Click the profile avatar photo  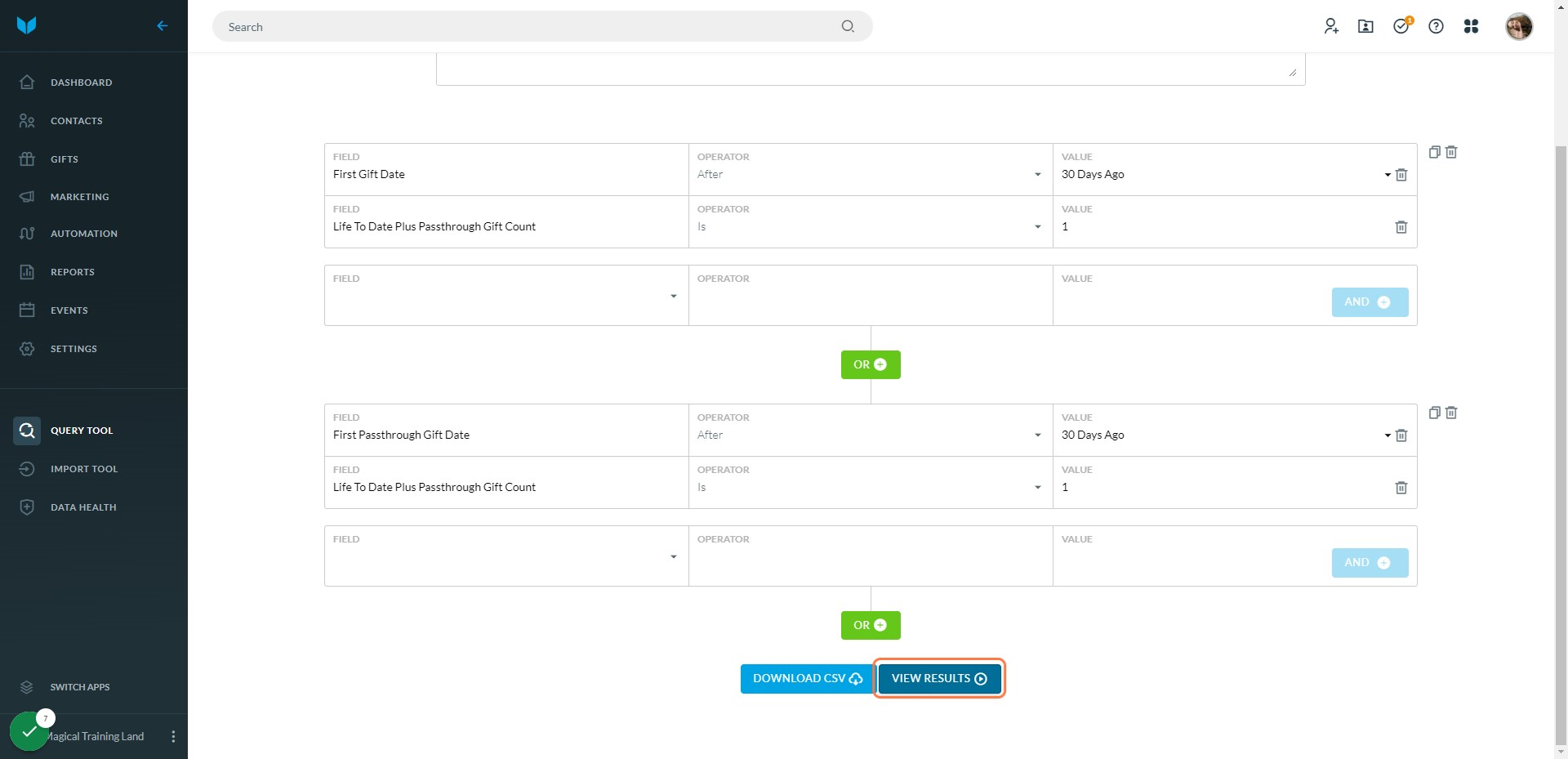point(1520,26)
